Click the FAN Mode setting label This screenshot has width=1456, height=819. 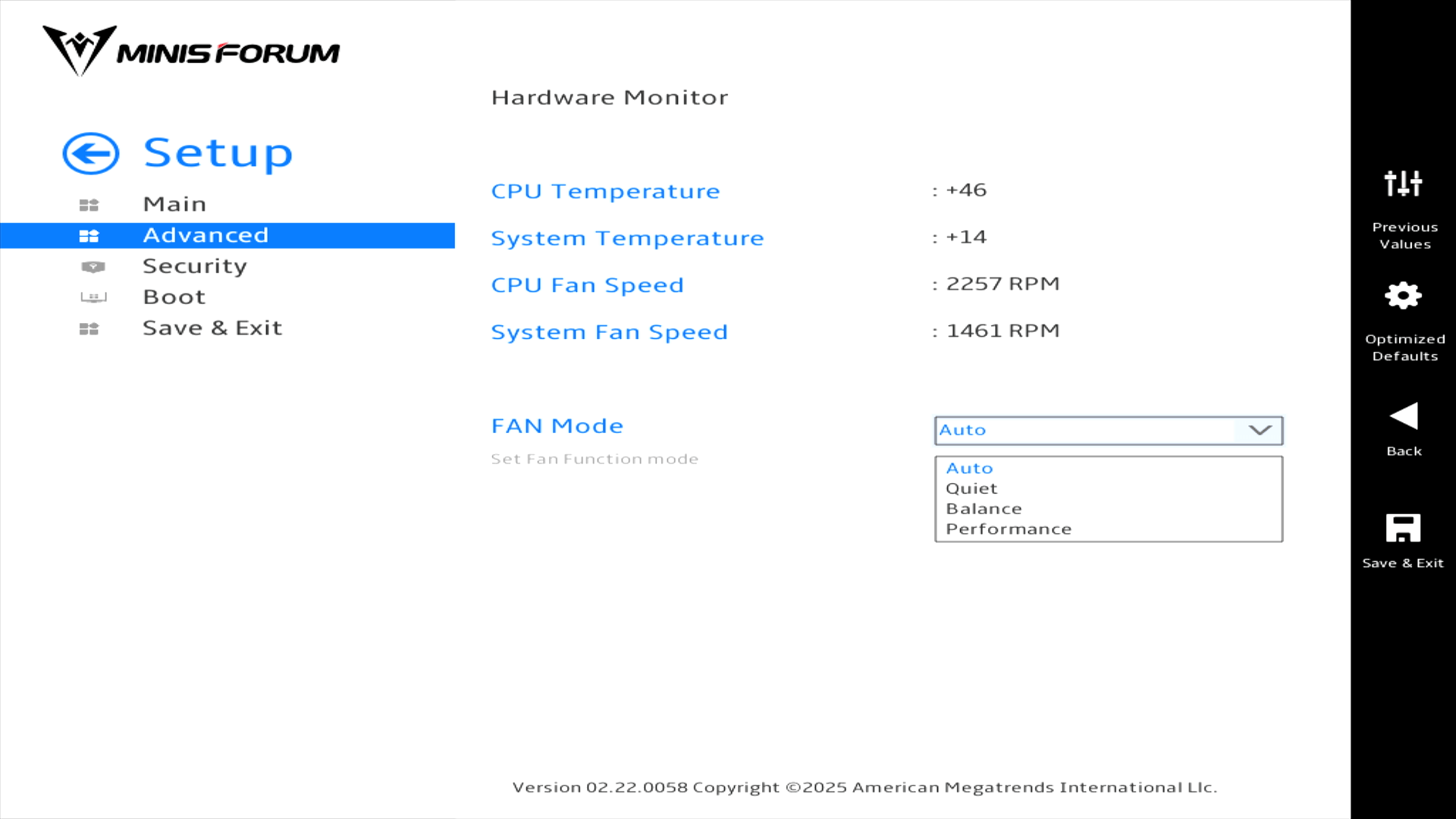click(x=557, y=426)
